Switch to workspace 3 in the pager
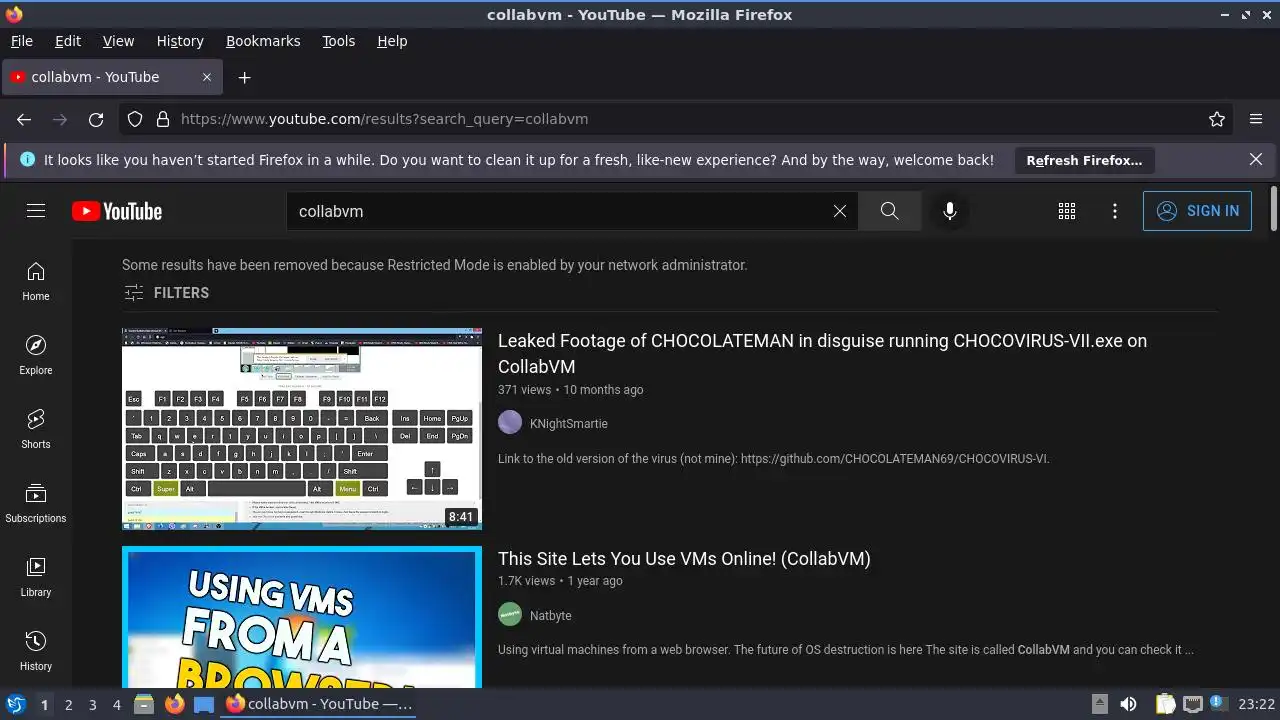 click(92, 705)
